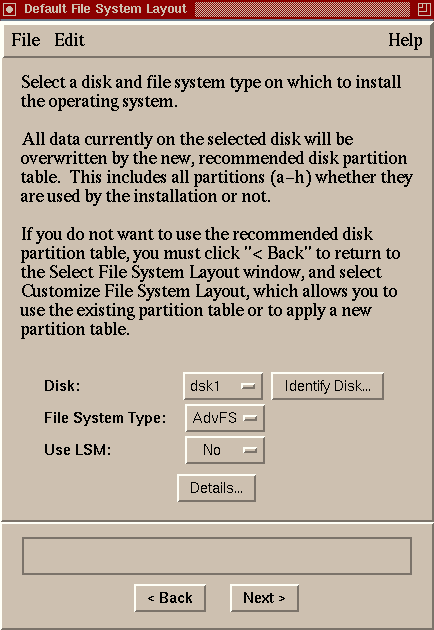The height and width of the screenshot is (630, 434).
Task: Click the Use LSM: label
Action: click(78, 450)
